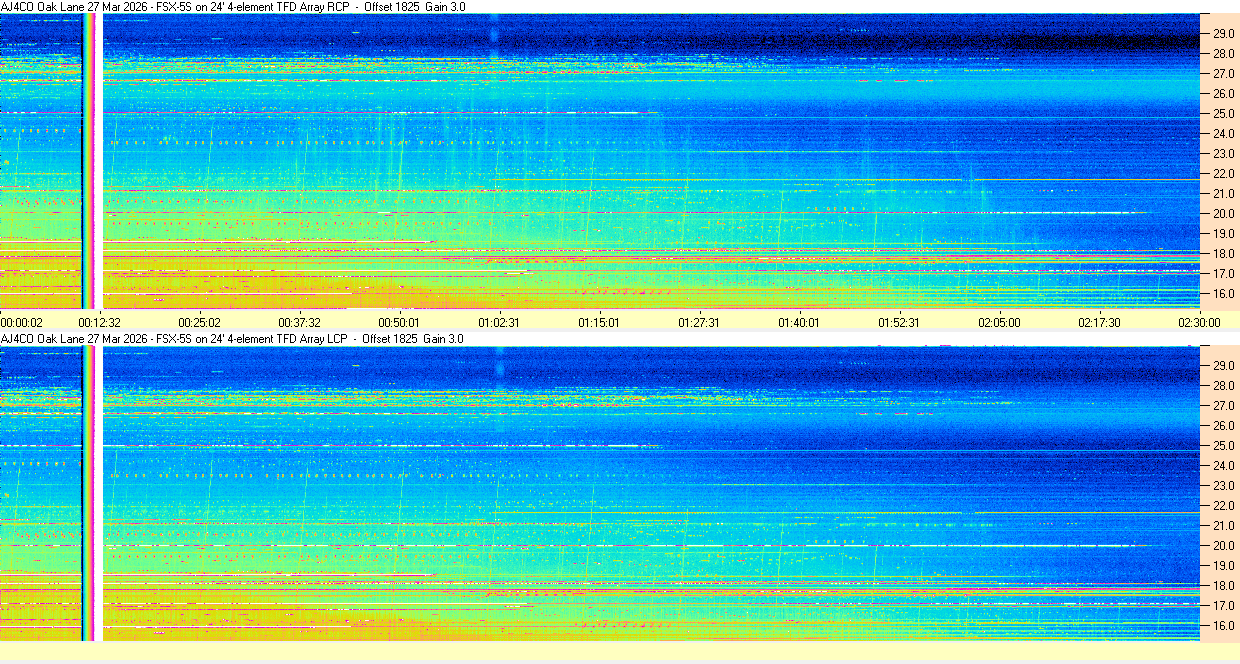The image size is (1240, 664).
Task: Click the 16.0 frequency label on RCP panel
Action: (1224, 294)
